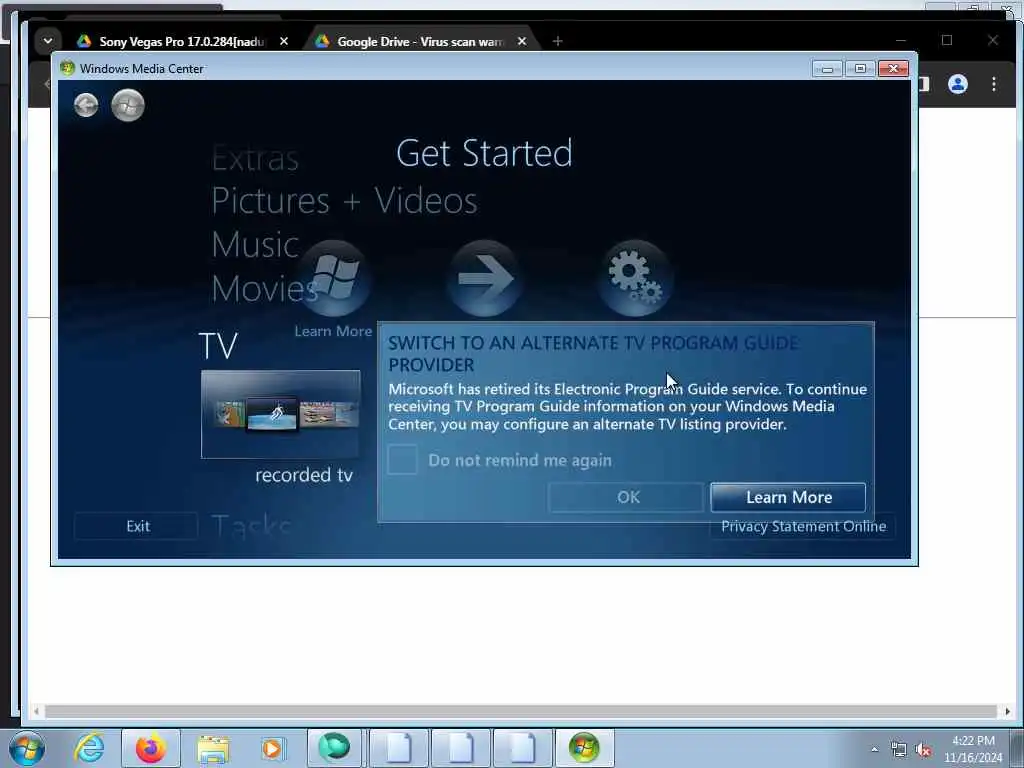Open Privacy Statement Online
Viewport: 1024px width, 768px height.
point(803,526)
